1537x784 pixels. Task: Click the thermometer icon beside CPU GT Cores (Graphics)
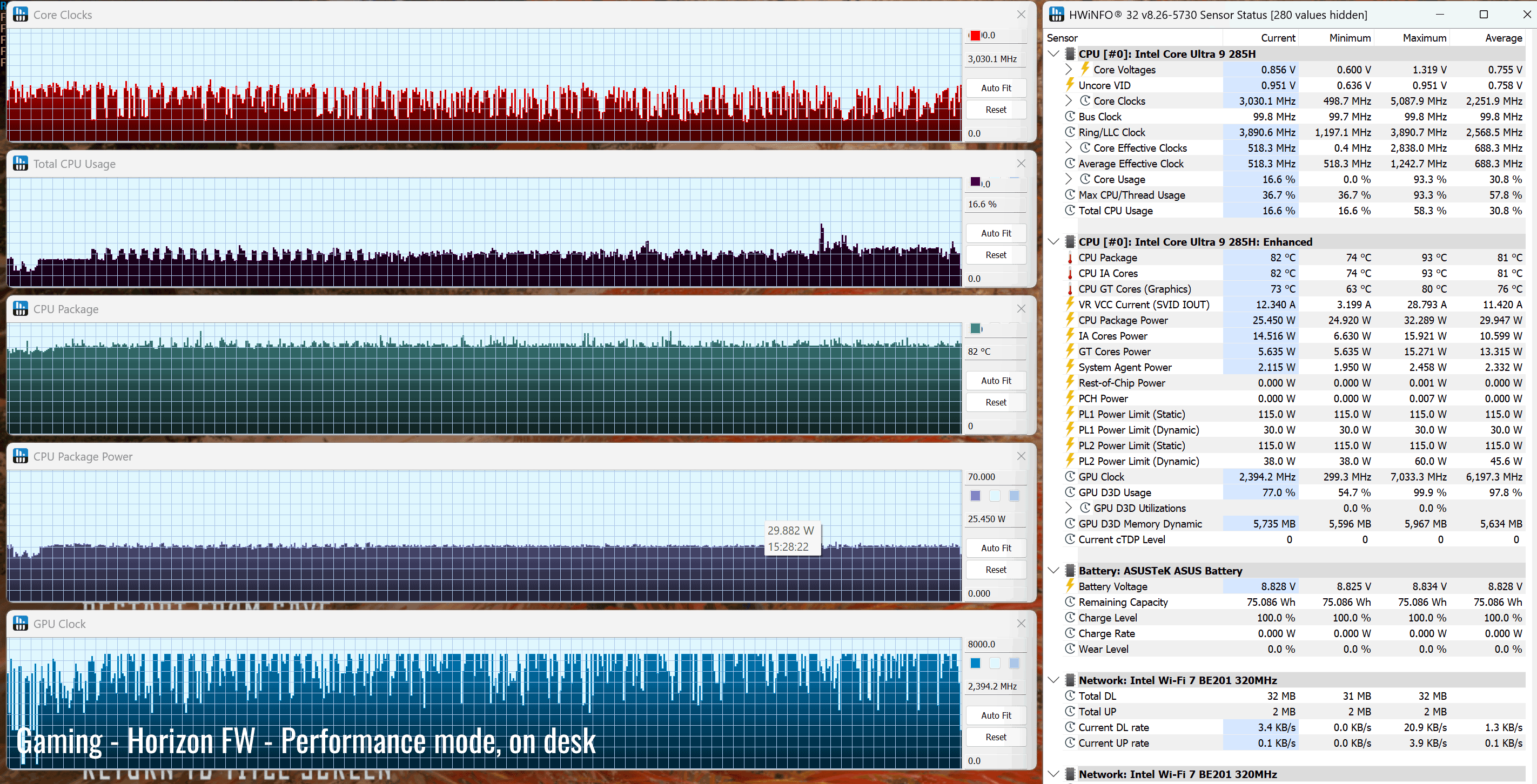(x=1070, y=288)
